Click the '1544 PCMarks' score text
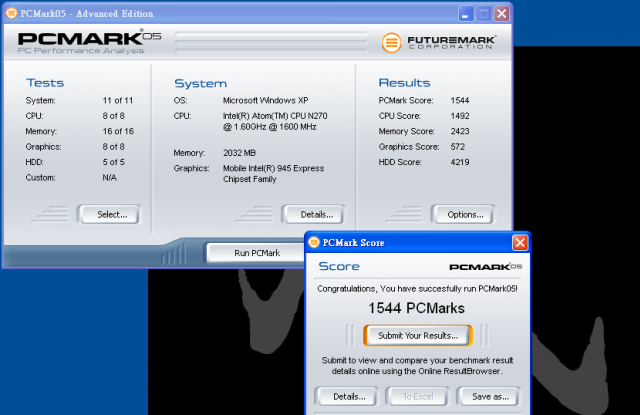 [x=416, y=308]
